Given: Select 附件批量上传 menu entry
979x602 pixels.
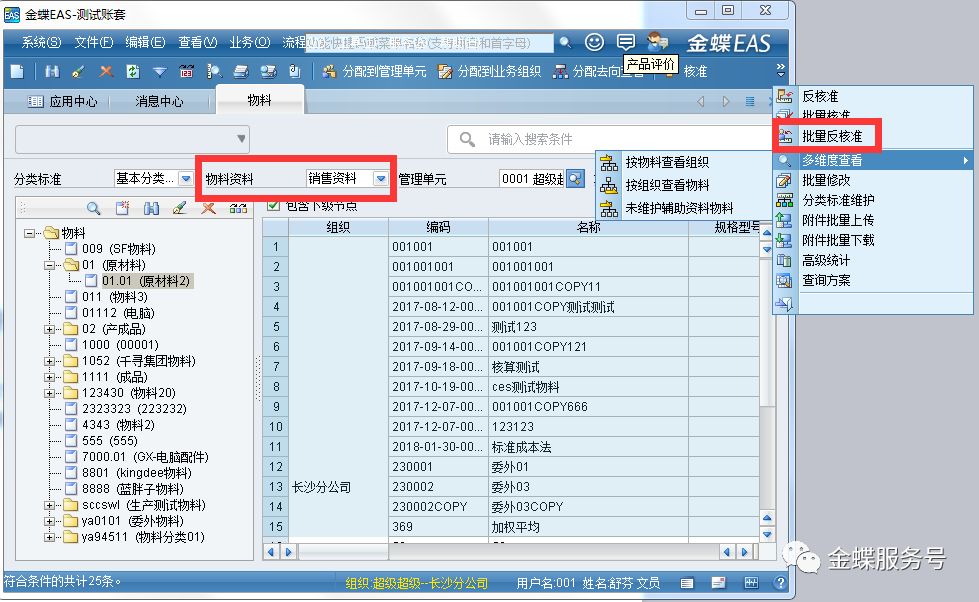Looking at the screenshot, I should (838, 220).
